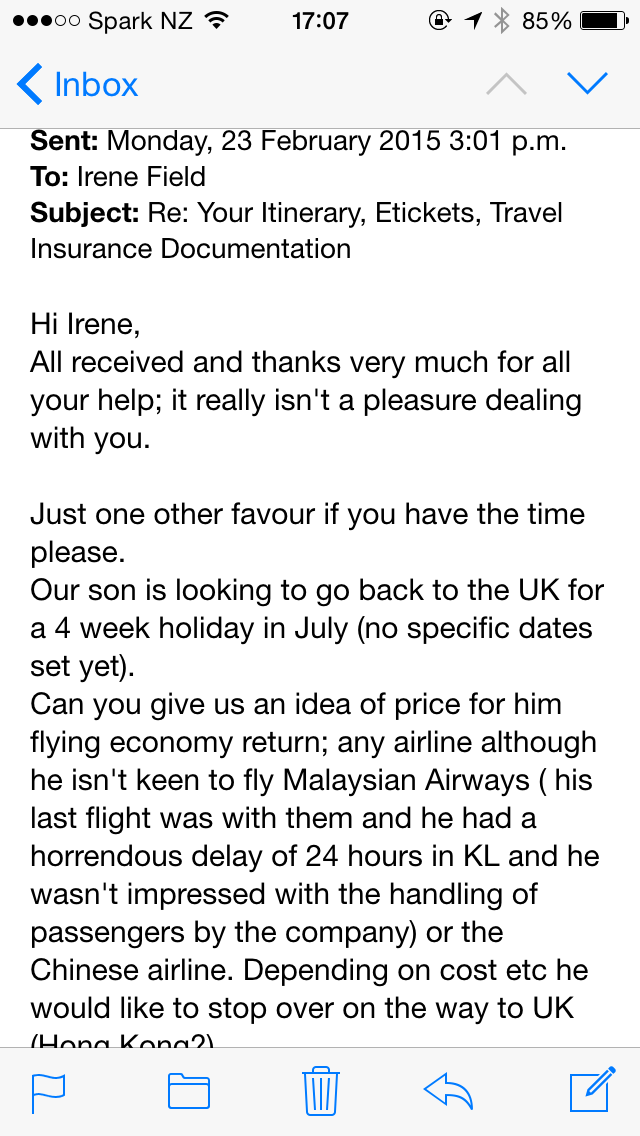Tap the rotation lock status icon
This screenshot has width=640, height=1136.
point(438,21)
